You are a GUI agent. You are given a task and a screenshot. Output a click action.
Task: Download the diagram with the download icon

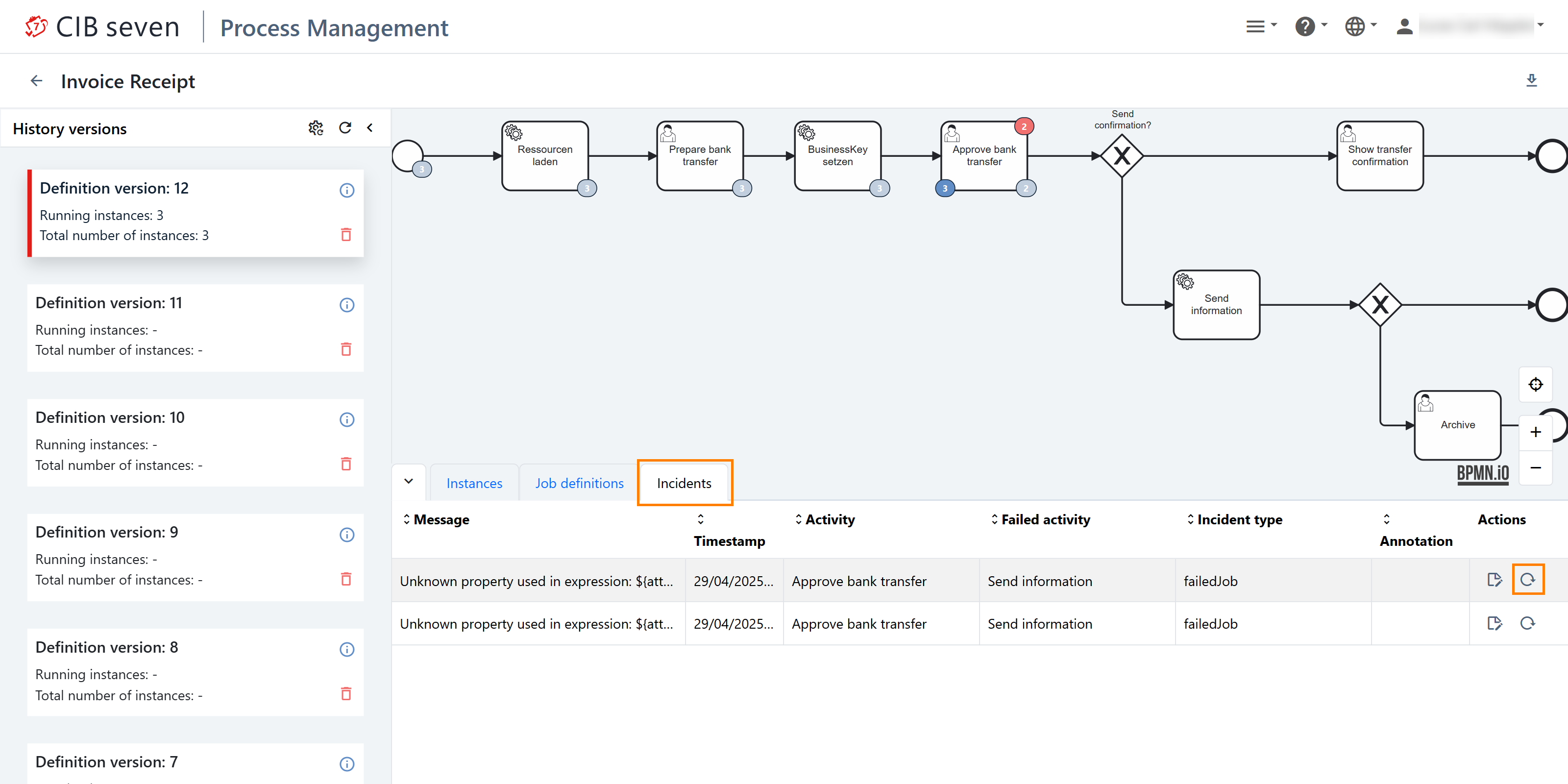(1531, 80)
